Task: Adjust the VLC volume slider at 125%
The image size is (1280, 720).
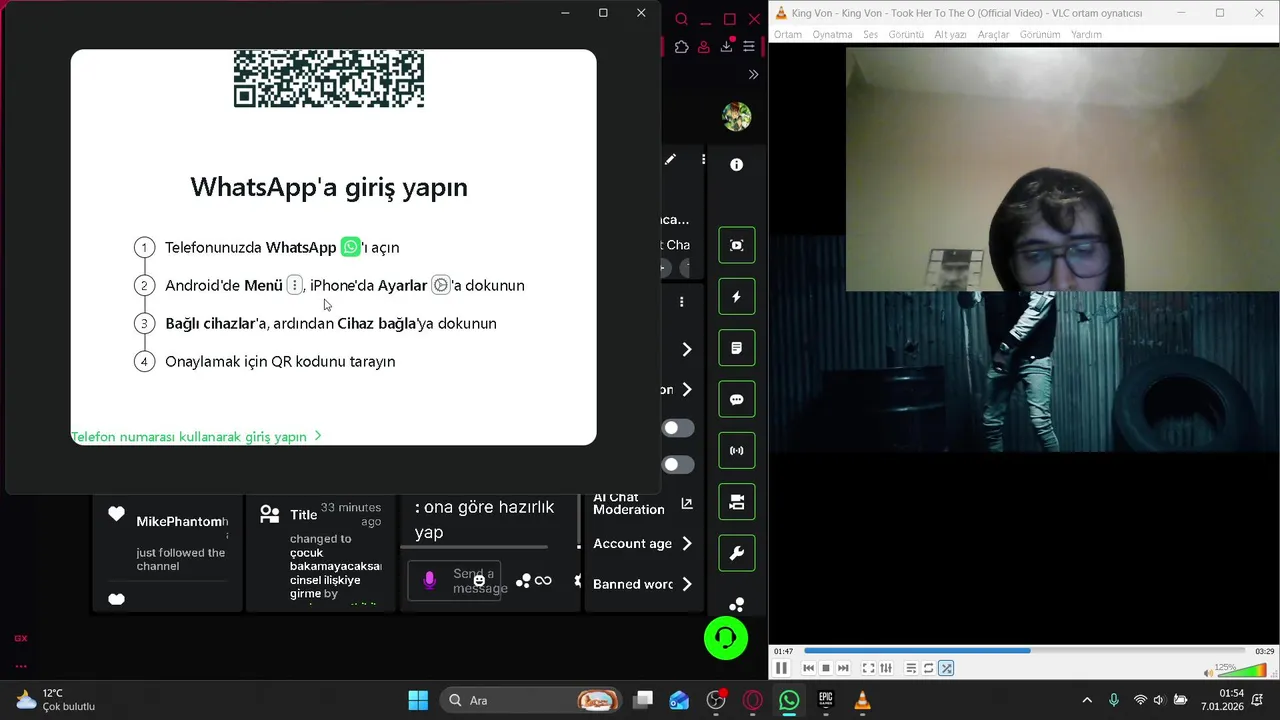Action: [x=1242, y=671]
